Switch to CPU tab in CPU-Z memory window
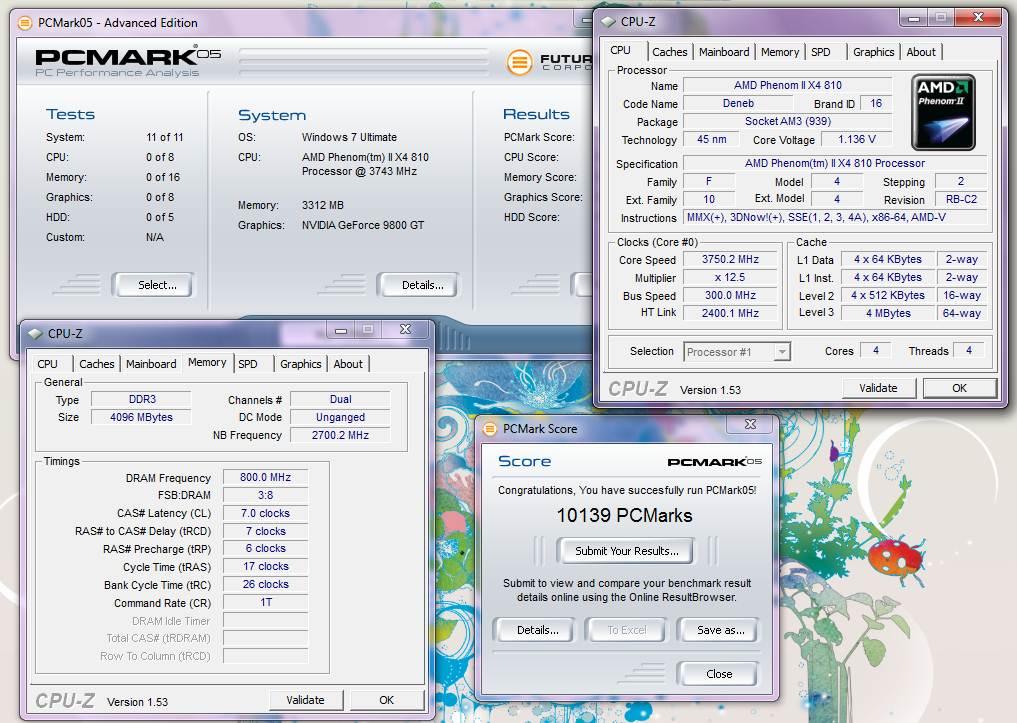 [x=47, y=364]
